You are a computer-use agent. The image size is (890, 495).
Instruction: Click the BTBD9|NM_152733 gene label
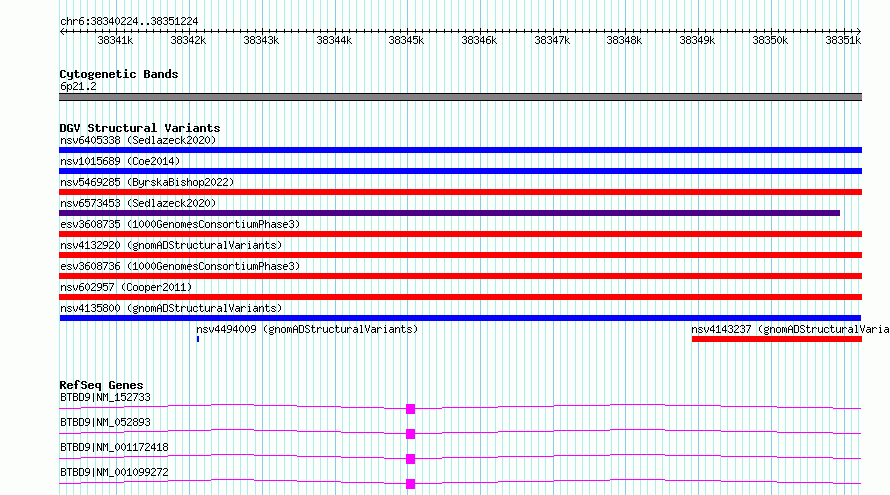coord(105,397)
